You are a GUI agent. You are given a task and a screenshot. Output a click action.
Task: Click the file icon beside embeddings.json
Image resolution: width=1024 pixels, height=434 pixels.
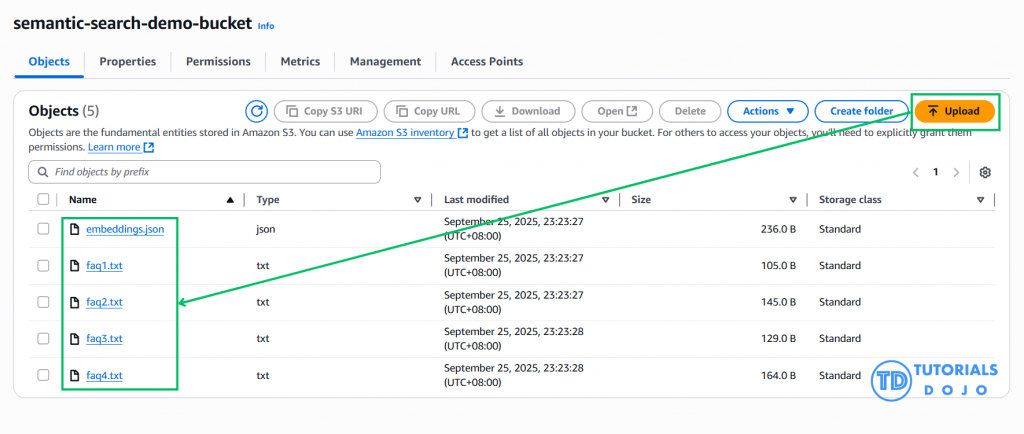coord(74,229)
